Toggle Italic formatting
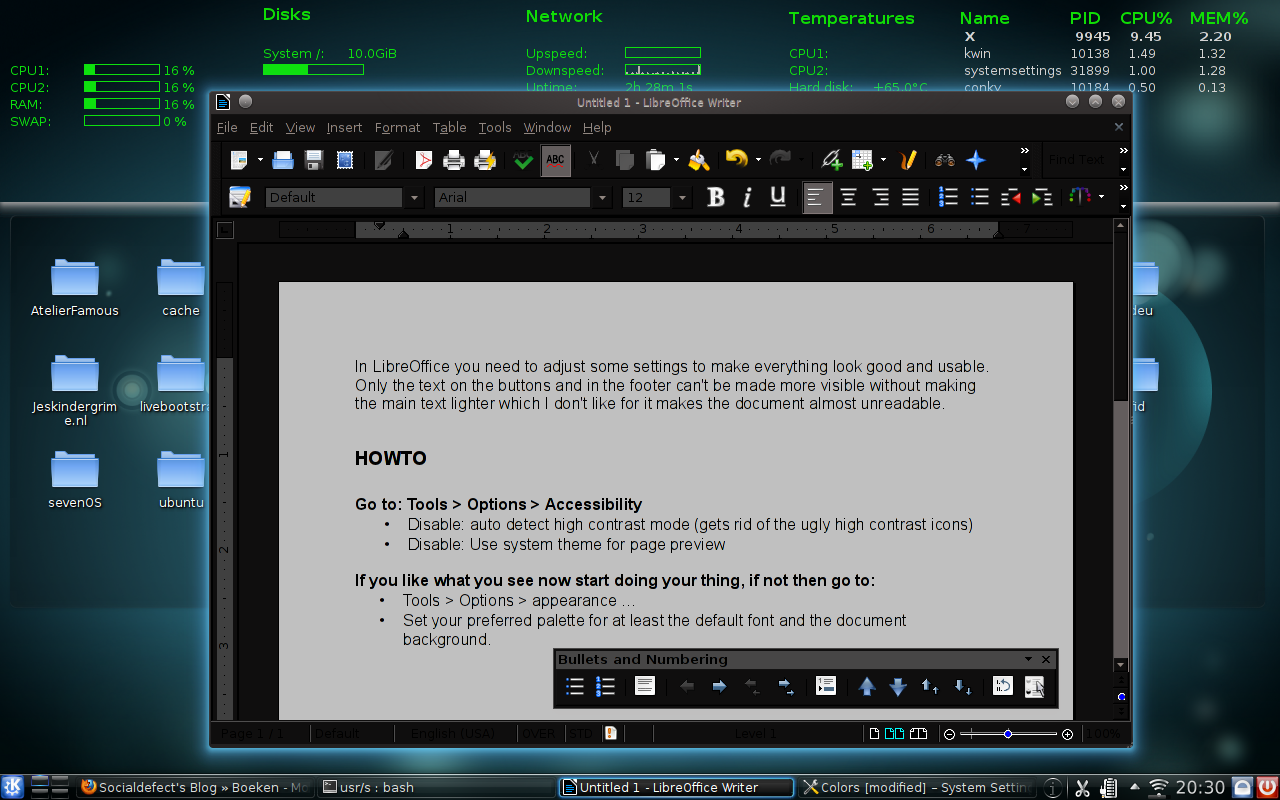Image resolution: width=1280 pixels, height=800 pixels. [x=747, y=197]
